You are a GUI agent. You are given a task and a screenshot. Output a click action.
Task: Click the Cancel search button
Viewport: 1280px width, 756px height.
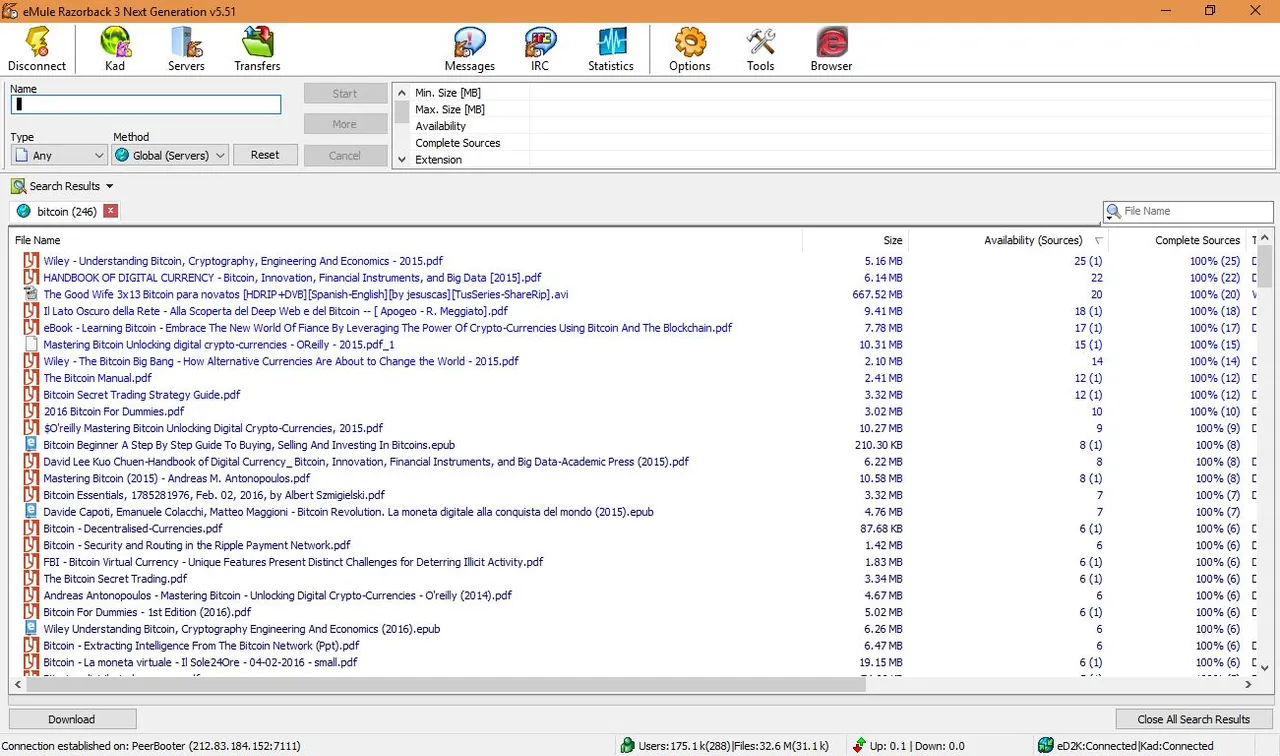click(345, 155)
